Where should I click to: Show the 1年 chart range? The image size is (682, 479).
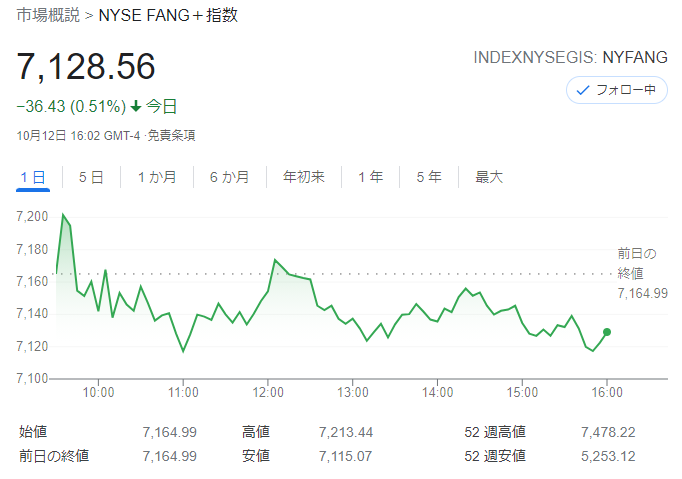(x=370, y=177)
